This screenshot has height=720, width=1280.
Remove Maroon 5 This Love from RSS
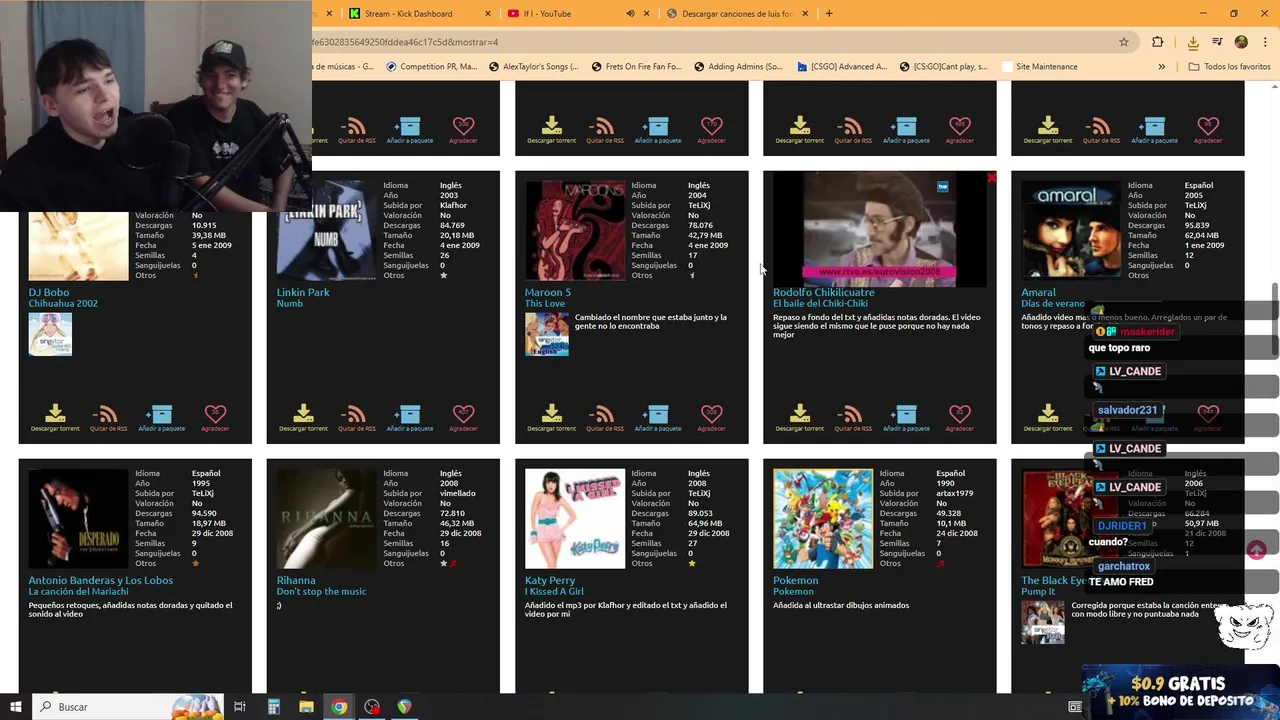[604, 418]
